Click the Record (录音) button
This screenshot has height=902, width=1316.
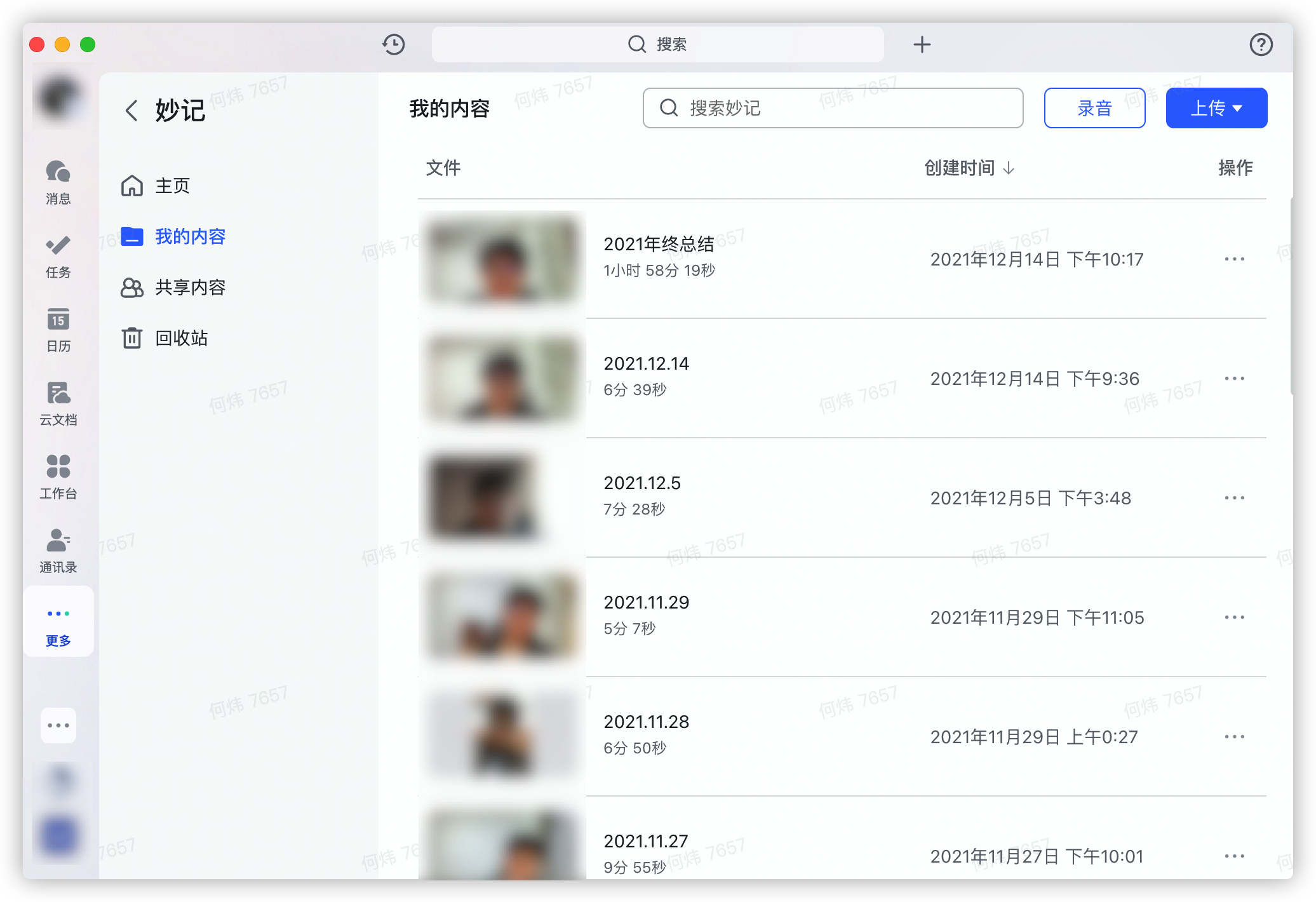coord(1094,108)
